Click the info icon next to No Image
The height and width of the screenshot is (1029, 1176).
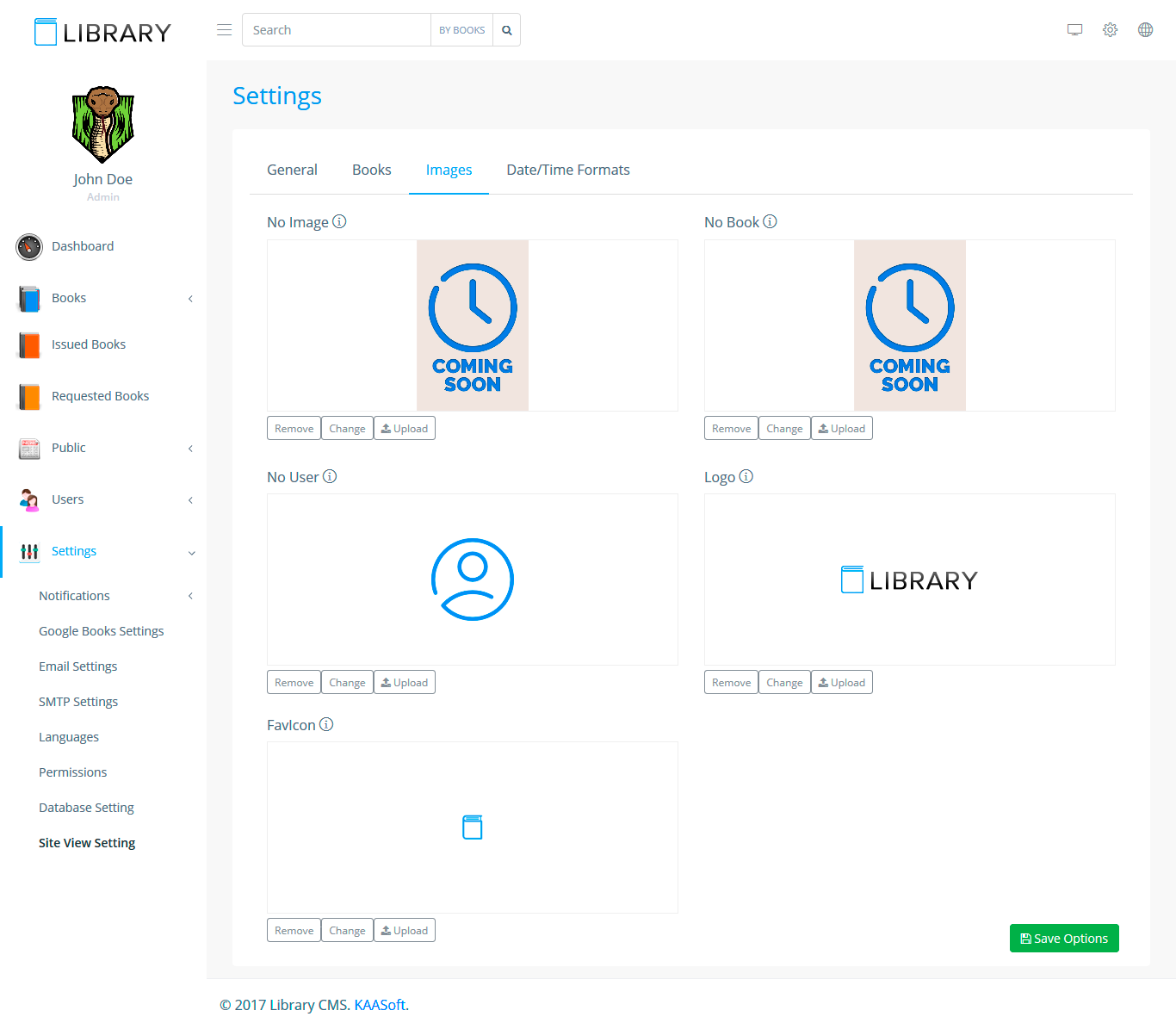[339, 221]
